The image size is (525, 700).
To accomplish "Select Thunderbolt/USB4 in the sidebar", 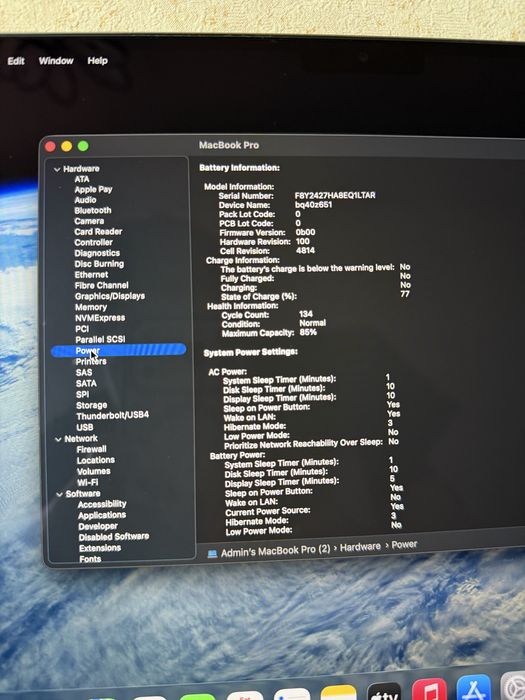I will tap(112, 415).
